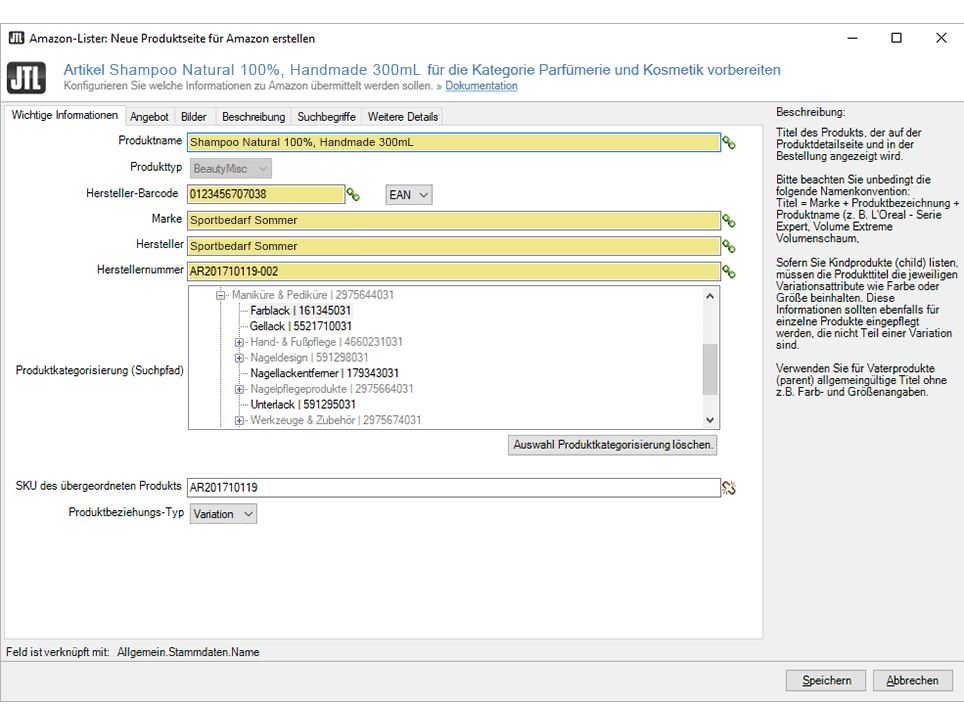Expand the Nageldesign category node
964x726 pixels.
tap(240, 358)
